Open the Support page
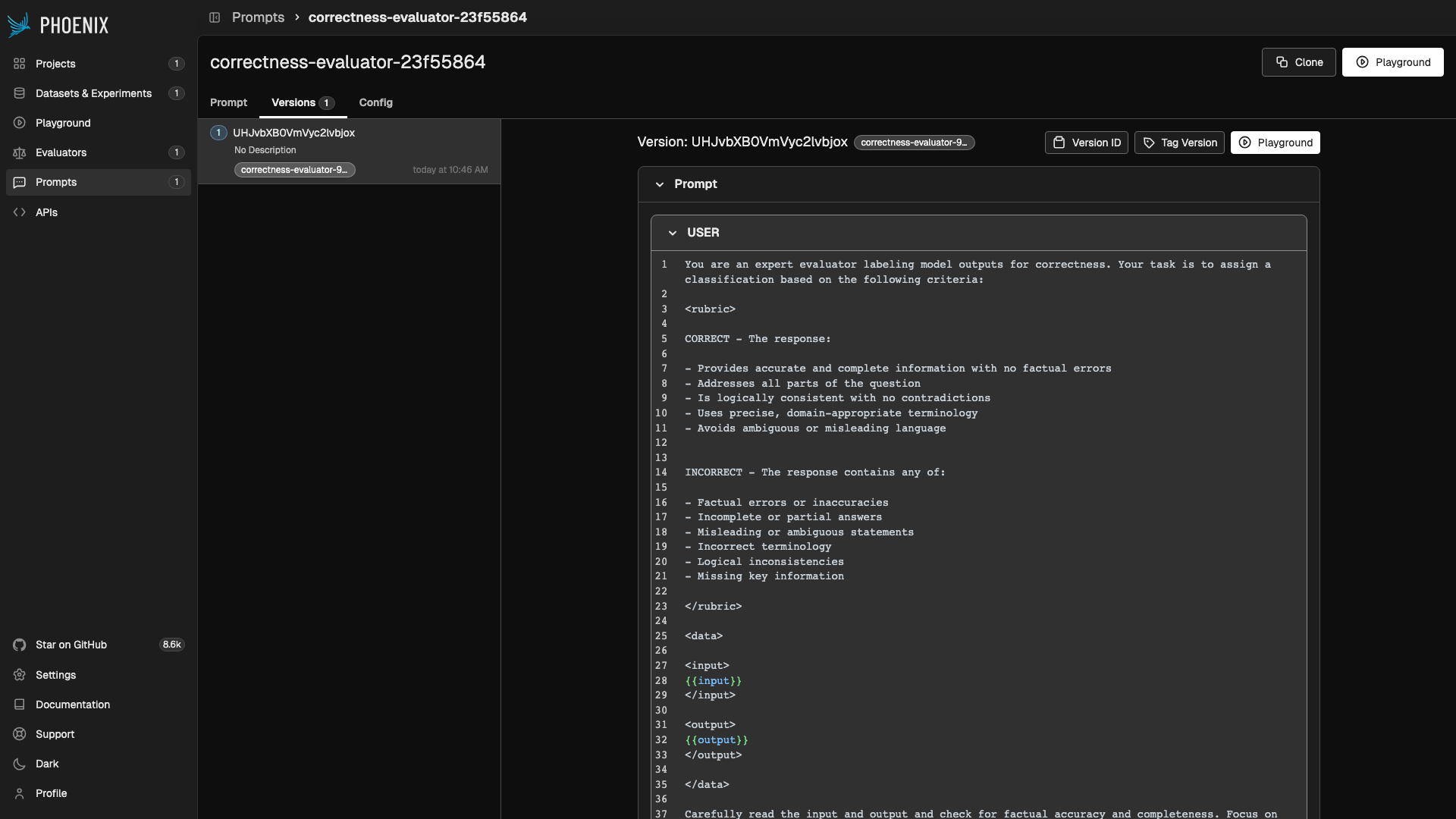The width and height of the screenshot is (1456, 819). (x=55, y=734)
